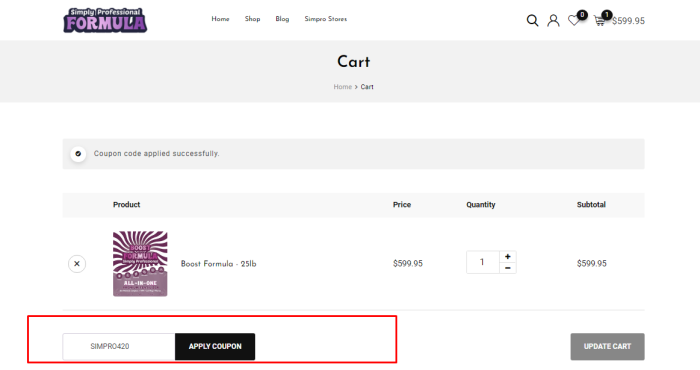
Task: Click the Cart breadcrumb text
Action: (367, 87)
